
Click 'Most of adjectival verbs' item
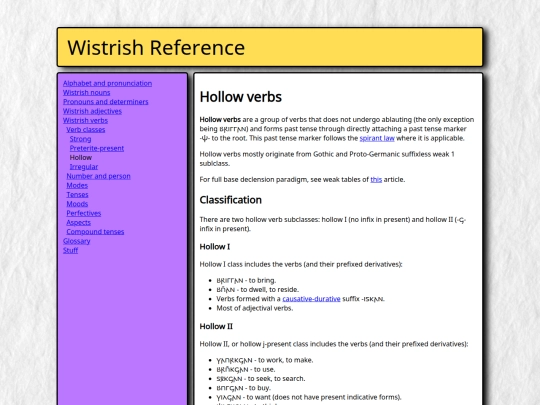pos(255,309)
